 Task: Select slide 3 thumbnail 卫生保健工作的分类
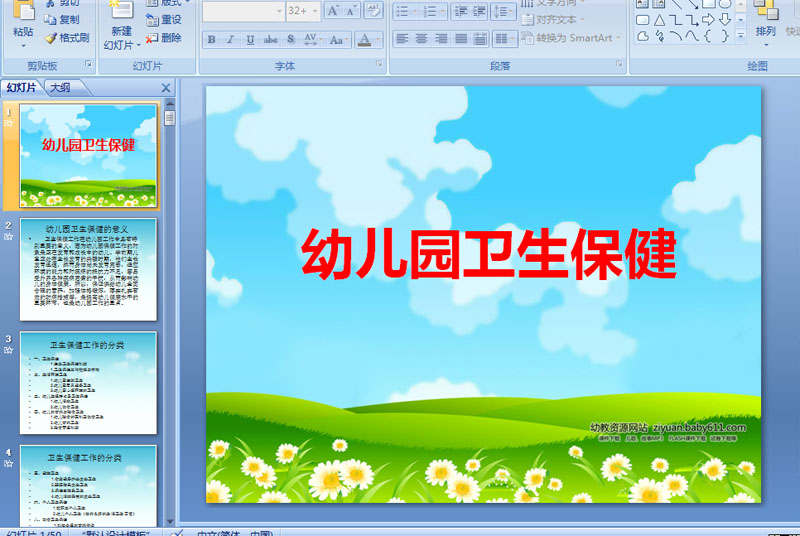[x=88, y=382]
